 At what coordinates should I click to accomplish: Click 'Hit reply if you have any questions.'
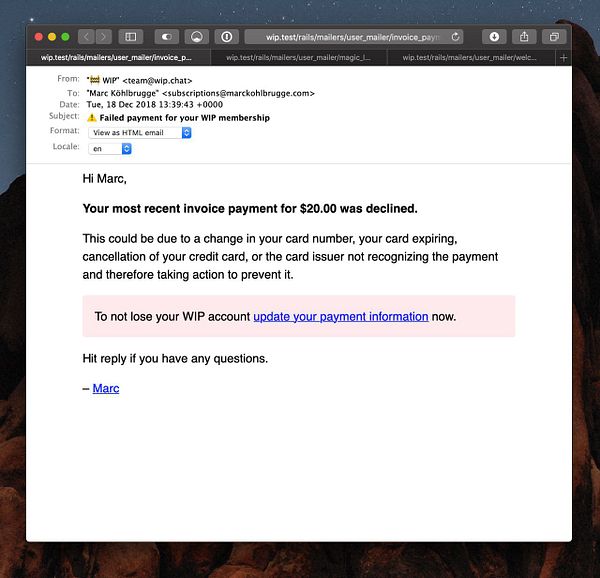click(175, 359)
